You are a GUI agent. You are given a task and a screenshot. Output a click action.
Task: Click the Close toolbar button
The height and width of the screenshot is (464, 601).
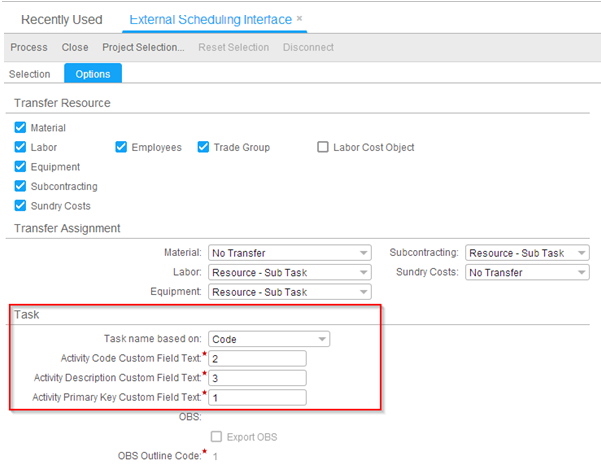(75, 47)
